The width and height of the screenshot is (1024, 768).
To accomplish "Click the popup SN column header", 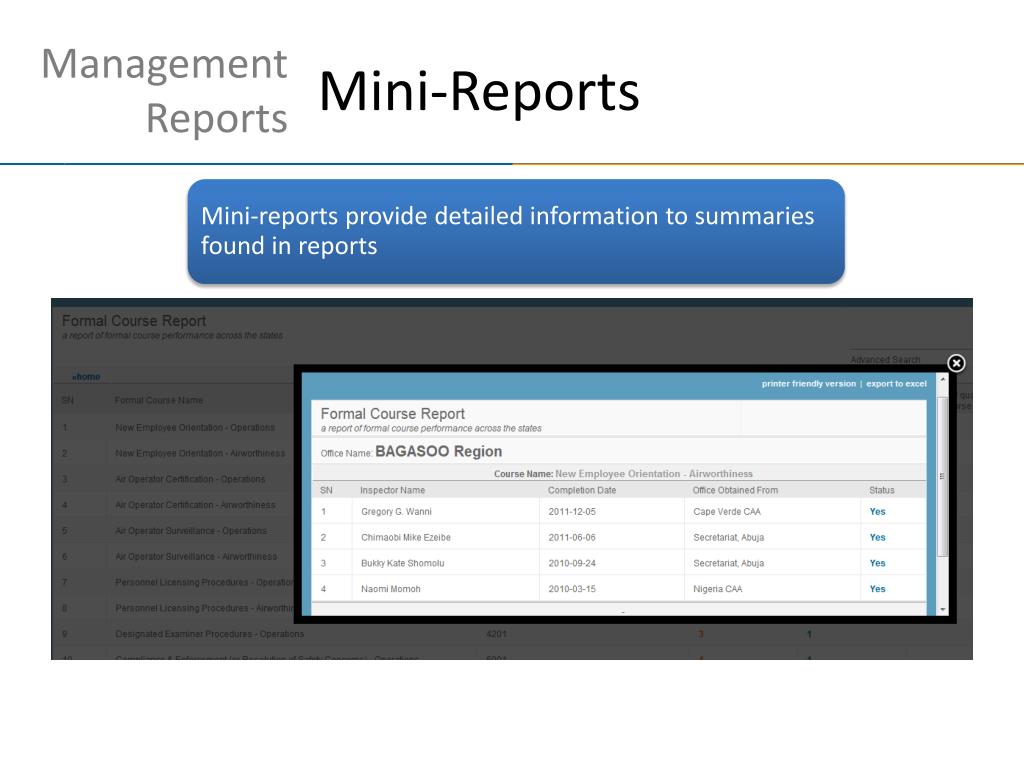I will [x=326, y=490].
